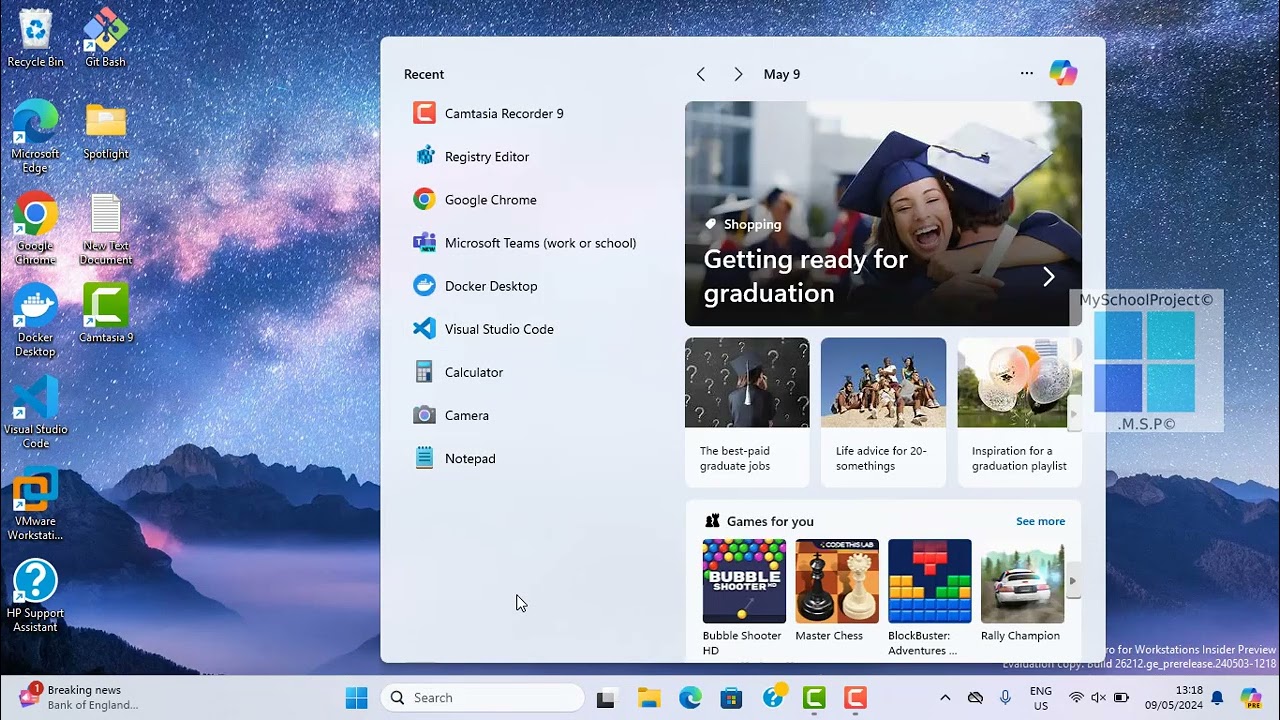Open Task View from taskbar
Viewport: 1280px width, 720px height.
click(606, 698)
